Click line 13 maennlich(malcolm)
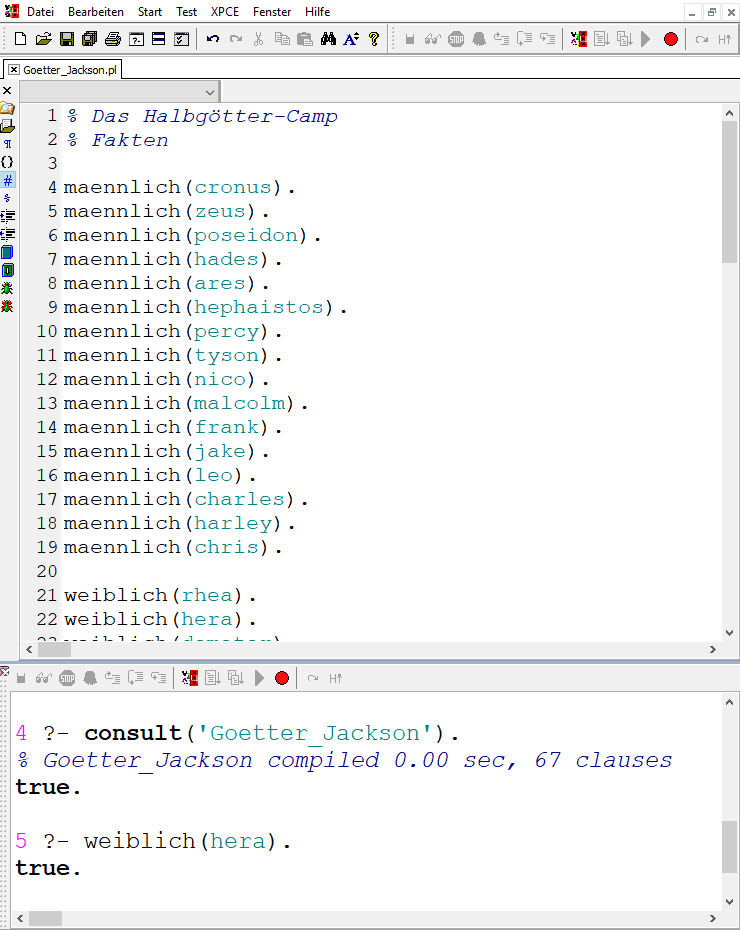This screenshot has height=930, width=740. point(186,403)
